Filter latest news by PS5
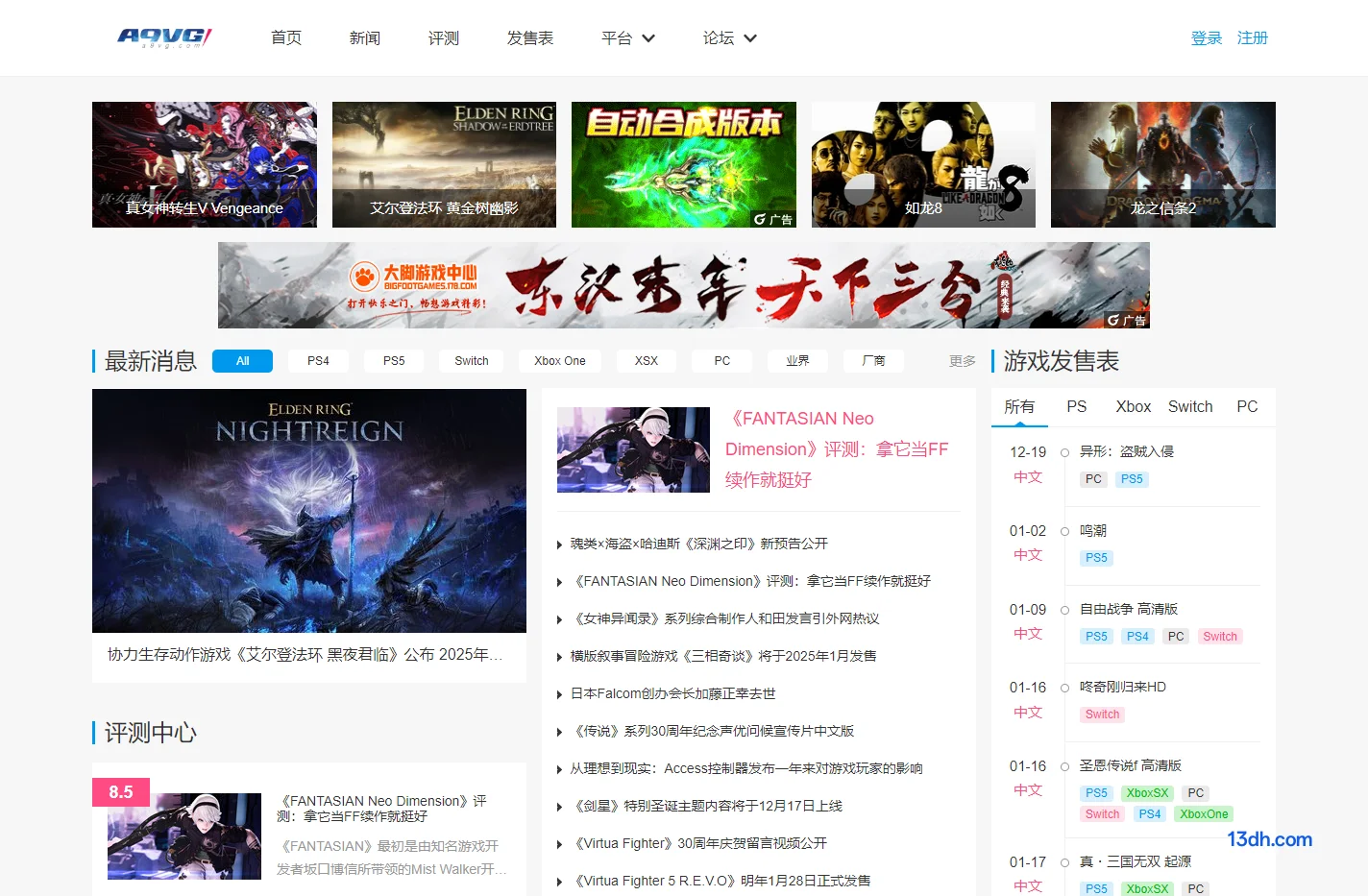This screenshot has width=1368, height=896. pyautogui.click(x=394, y=361)
